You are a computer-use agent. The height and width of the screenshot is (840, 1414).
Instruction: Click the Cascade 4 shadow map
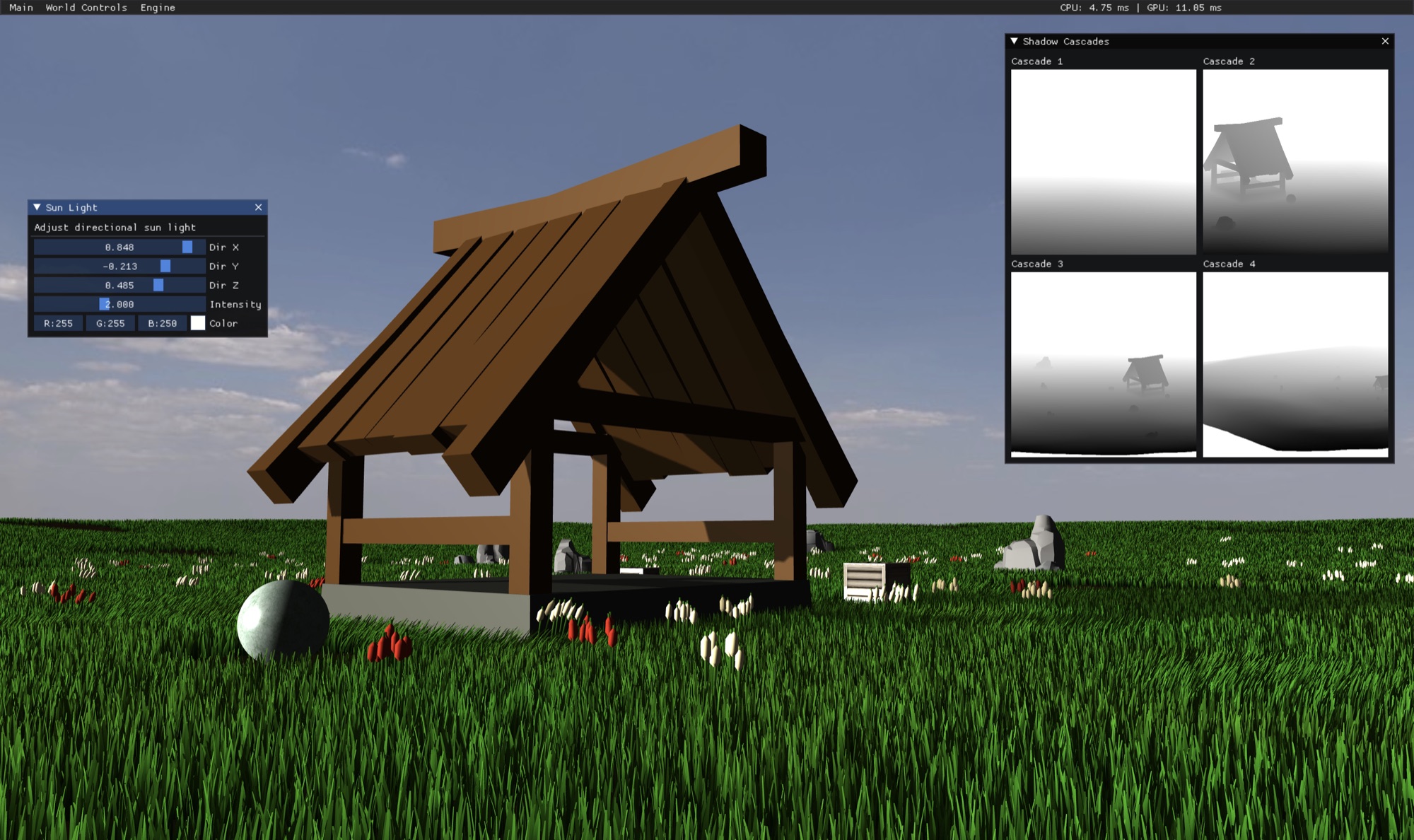coord(1295,365)
